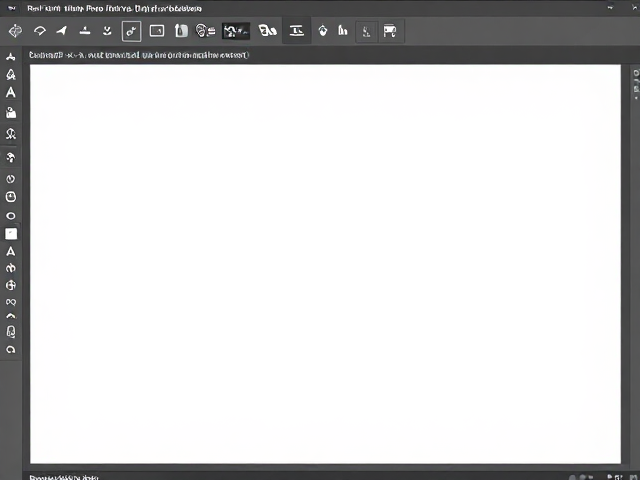Screen dimensions: 640x480
Task: Click the droplet-shaped icon in top toolbar
Action: [323, 31]
